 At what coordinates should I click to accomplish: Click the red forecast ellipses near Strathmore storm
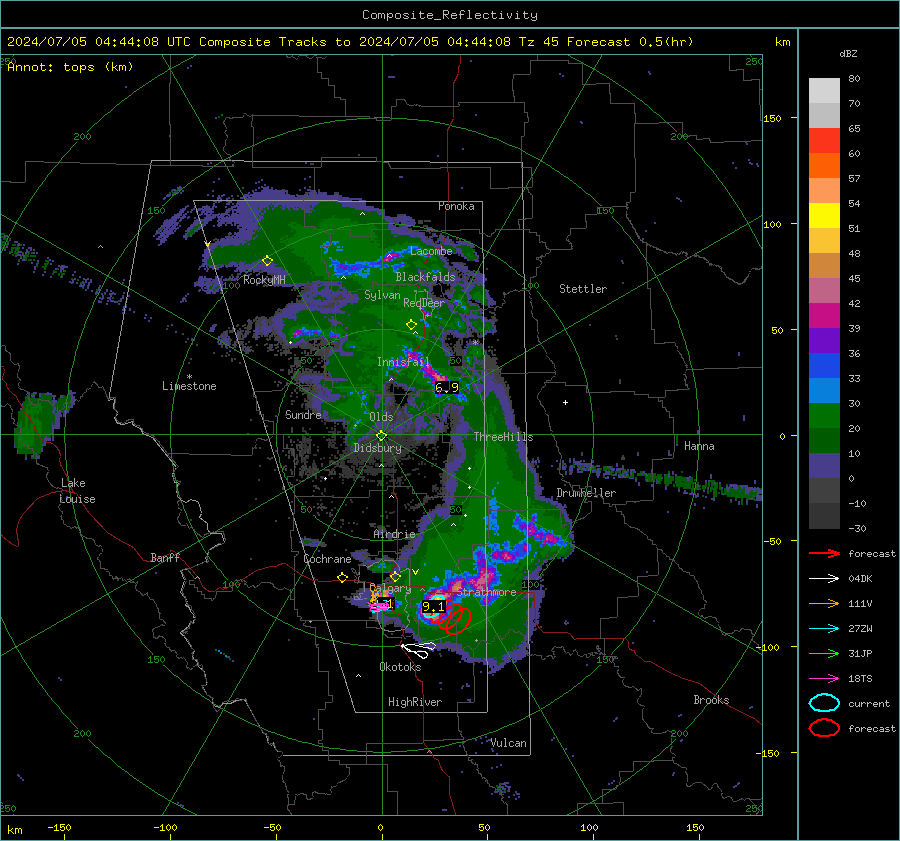coord(453,619)
